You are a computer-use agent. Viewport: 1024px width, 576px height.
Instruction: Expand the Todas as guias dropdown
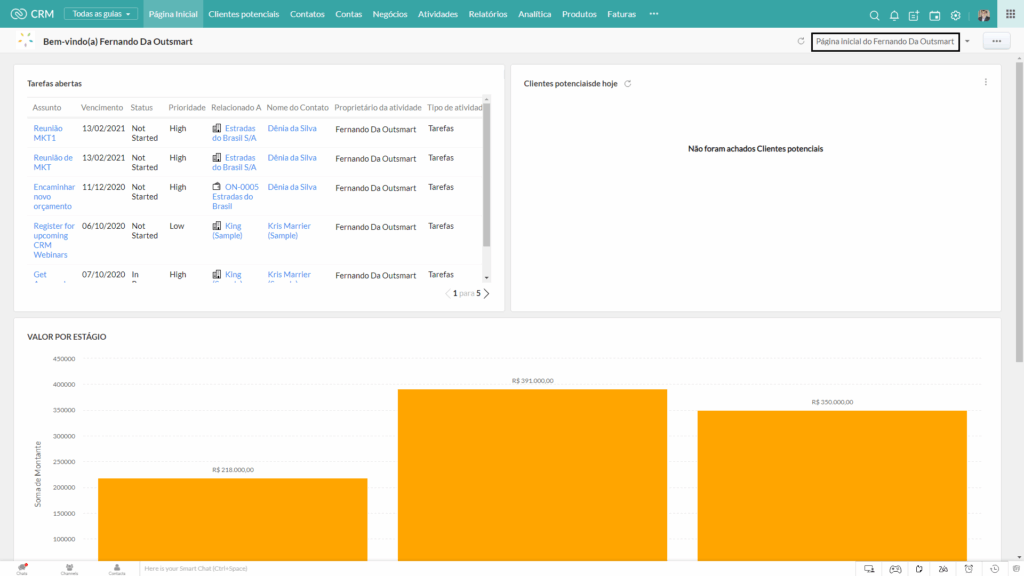[x=101, y=14]
